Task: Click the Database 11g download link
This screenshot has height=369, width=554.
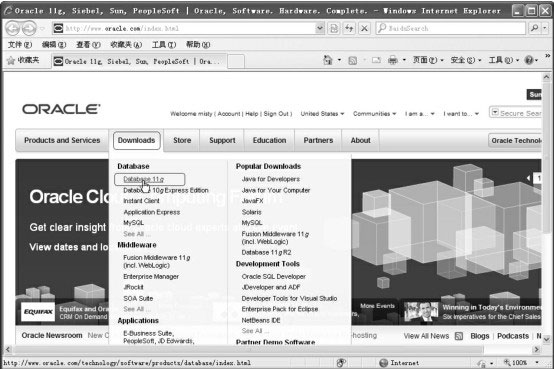Action: [143, 179]
